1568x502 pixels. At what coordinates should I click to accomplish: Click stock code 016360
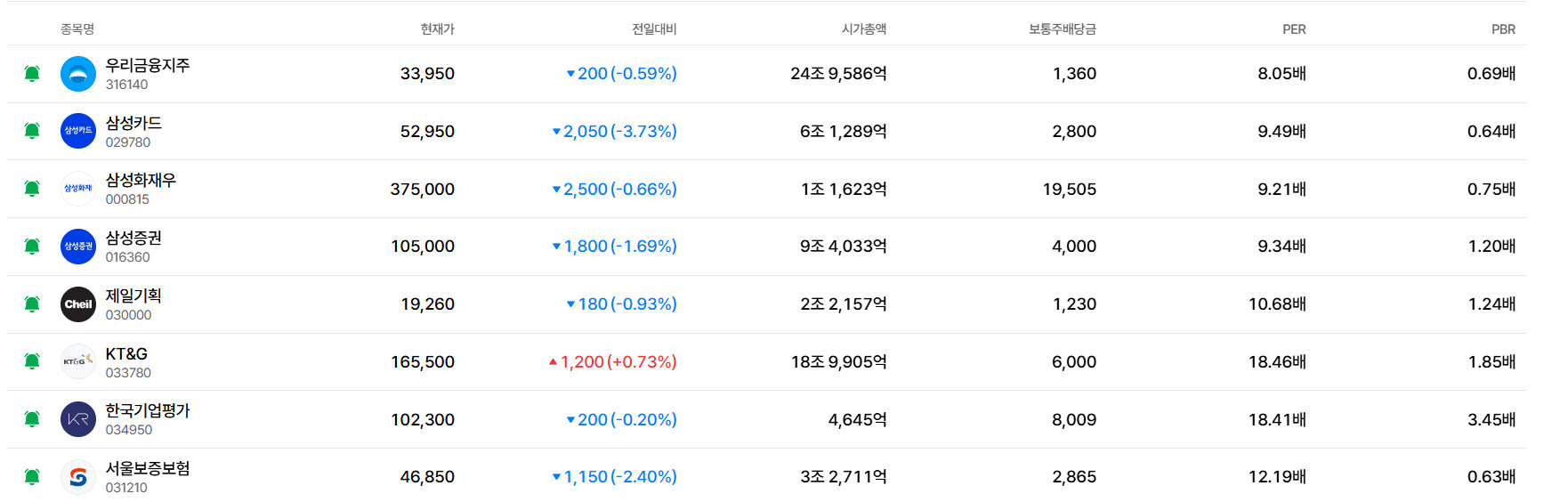[x=128, y=257]
